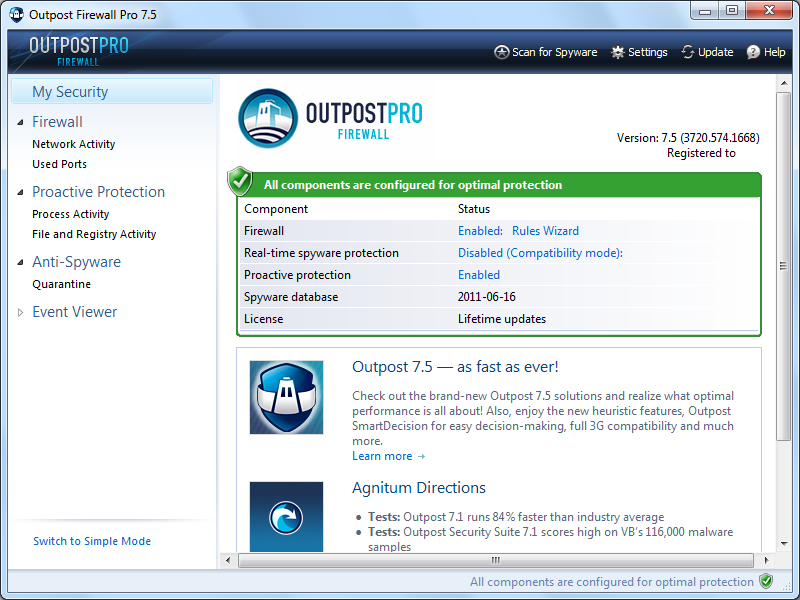Open Quarantine under Anti-Spyware
The image size is (800, 600).
tap(61, 284)
